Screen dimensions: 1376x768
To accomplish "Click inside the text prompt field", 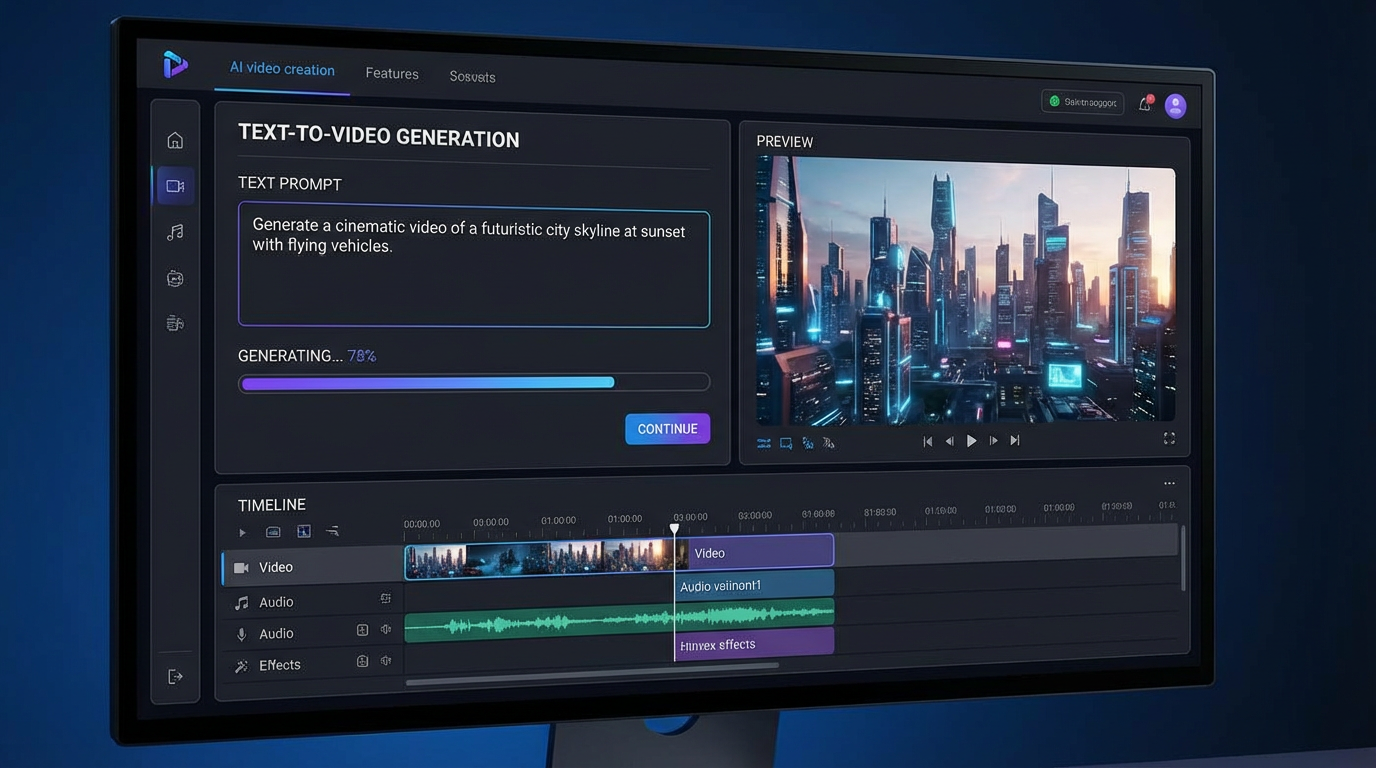I will click(473, 265).
